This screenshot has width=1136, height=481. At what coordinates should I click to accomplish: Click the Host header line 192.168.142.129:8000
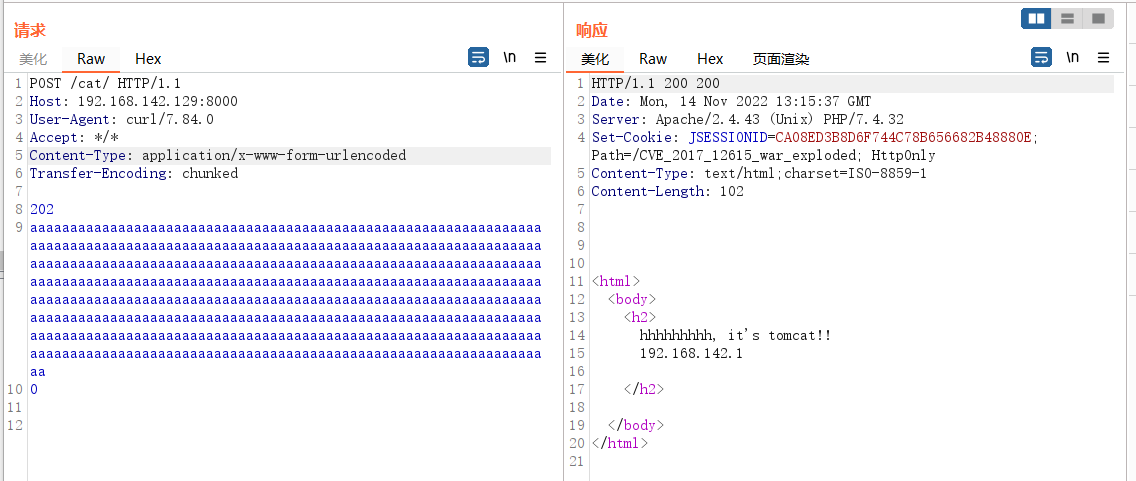tap(133, 101)
